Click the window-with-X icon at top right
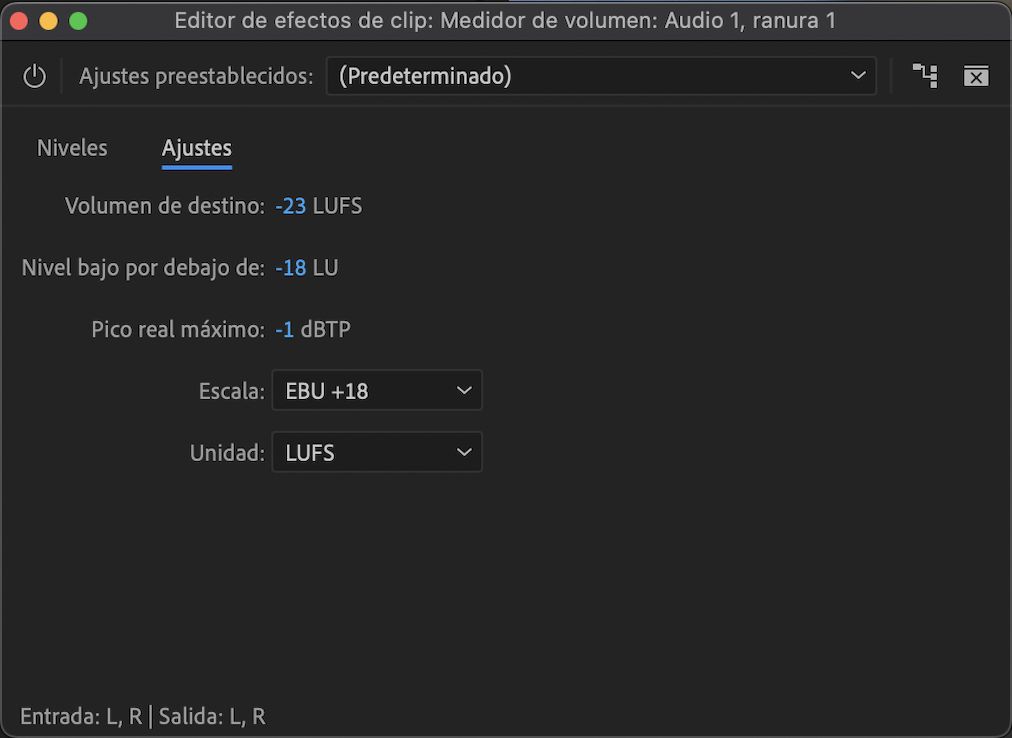This screenshot has height=738, width=1012. click(976, 75)
